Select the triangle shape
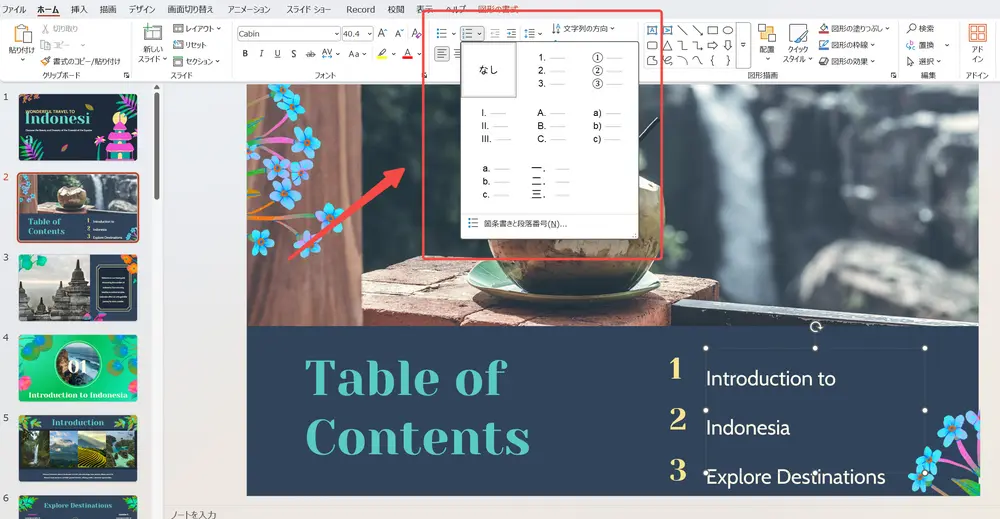1000x519 pixels. point(667,45)
